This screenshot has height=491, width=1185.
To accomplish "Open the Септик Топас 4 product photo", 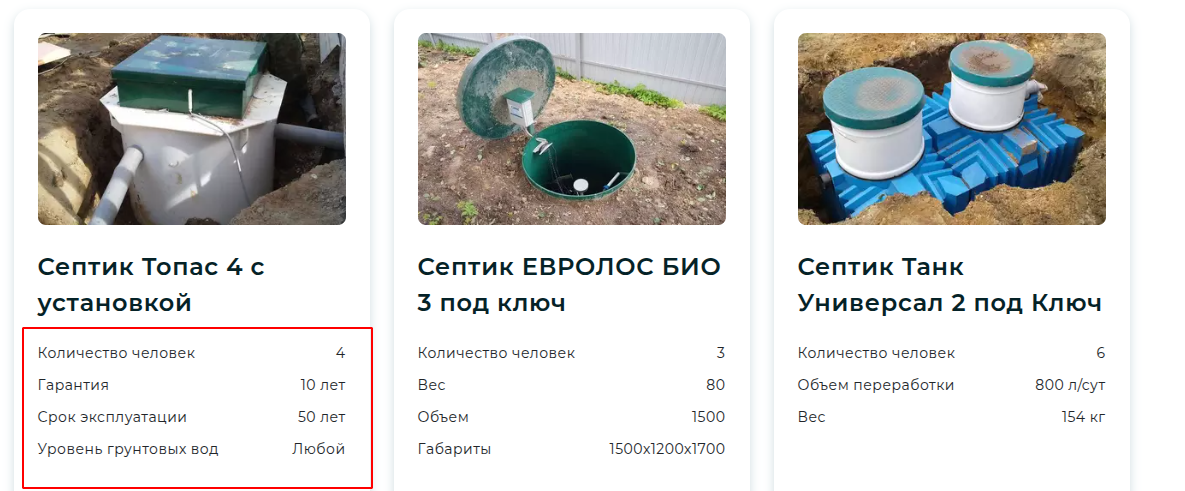I will point(192,128).
